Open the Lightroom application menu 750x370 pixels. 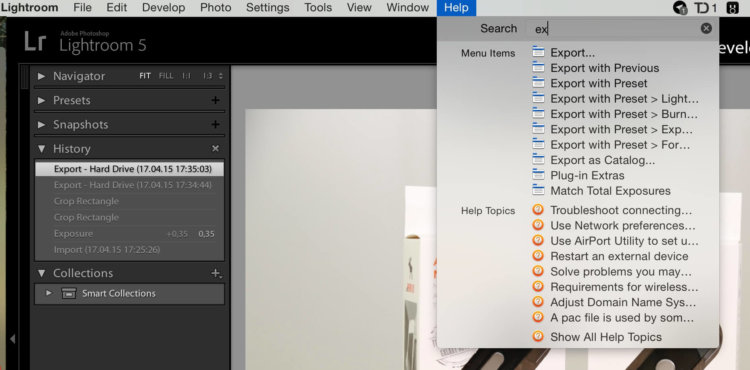tap(29, 8)
